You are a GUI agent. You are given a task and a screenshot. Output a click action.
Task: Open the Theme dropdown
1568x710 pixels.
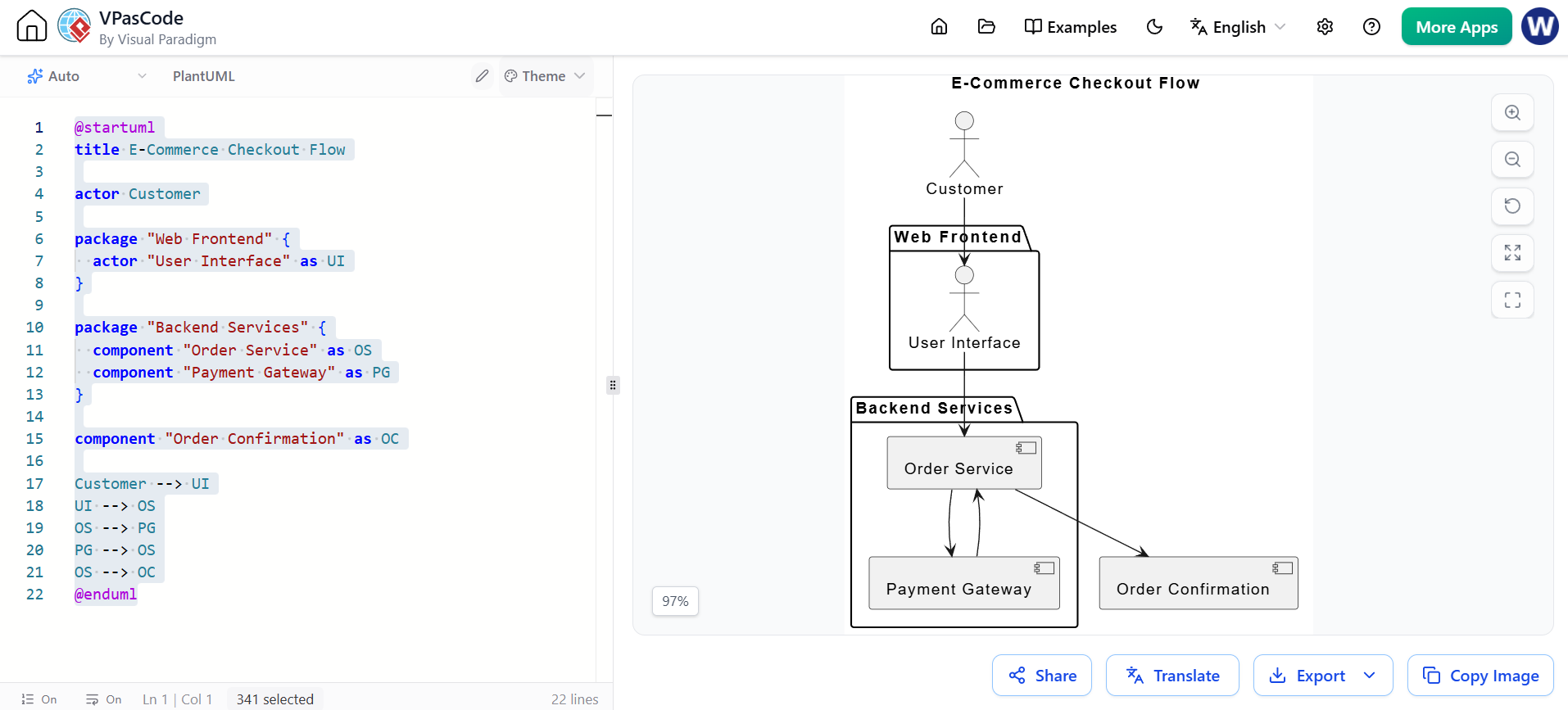pyautogui.click(x=545, y=76)
